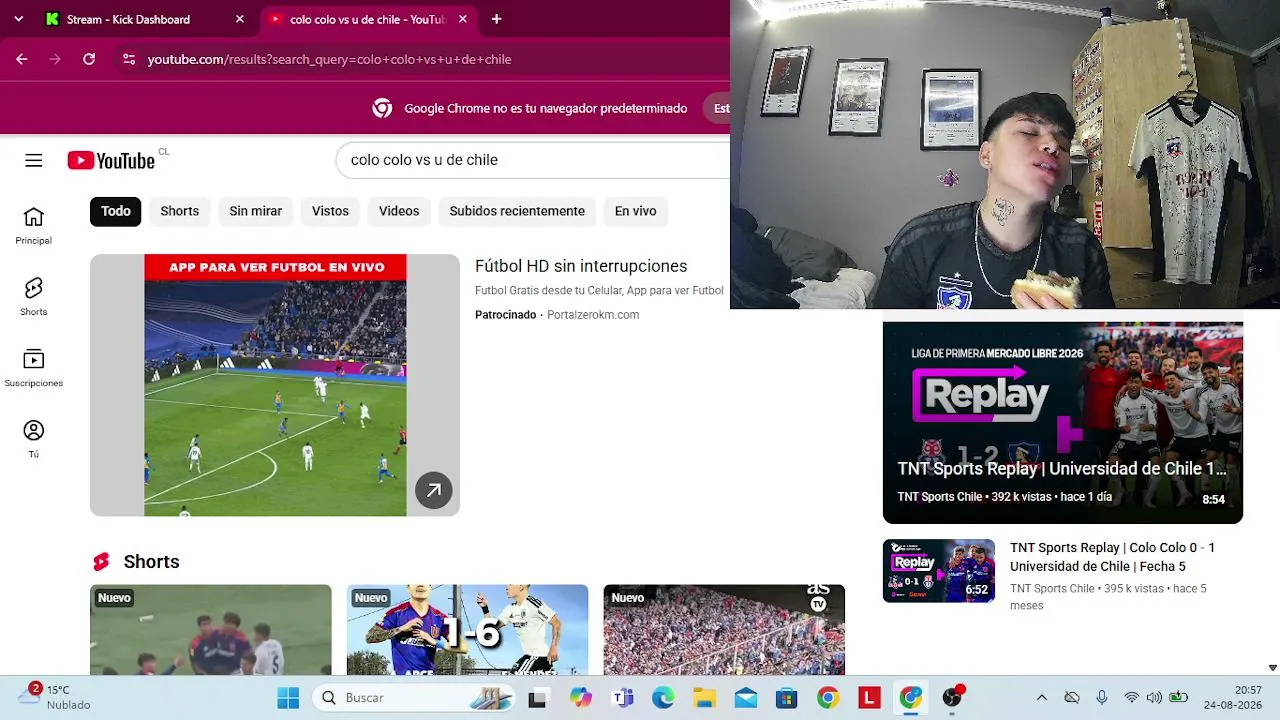Open the YouTube guide hamburger menu

34,160
